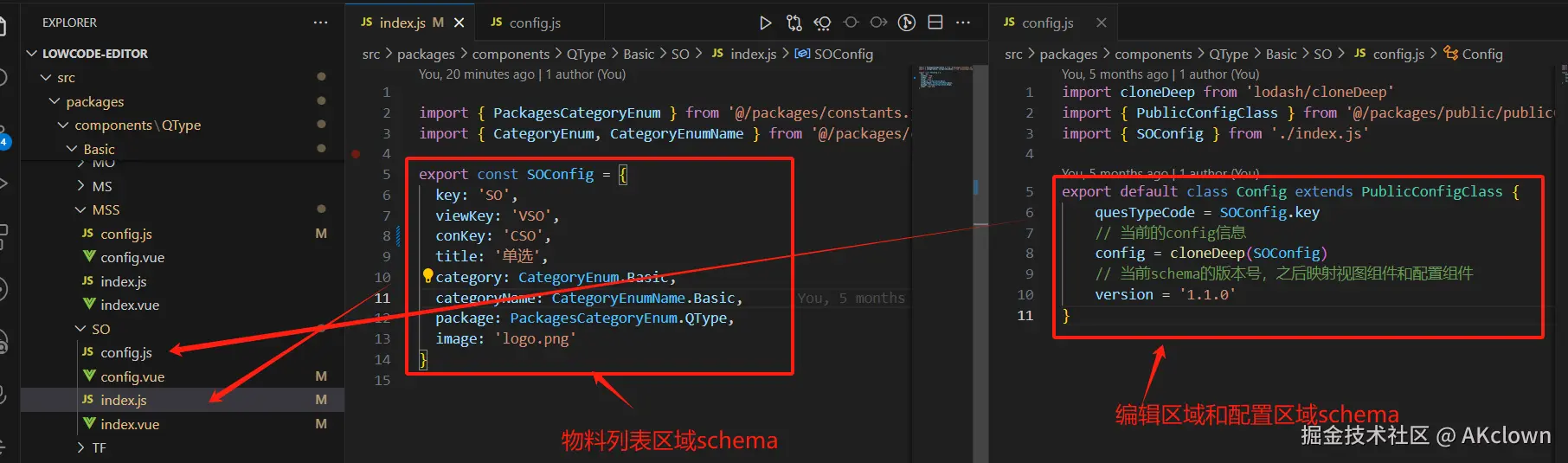This screenshot has width=1568, height=463.
Task: Click 'config.js' in right editor breadcrumb
Action: point(1398,54)
